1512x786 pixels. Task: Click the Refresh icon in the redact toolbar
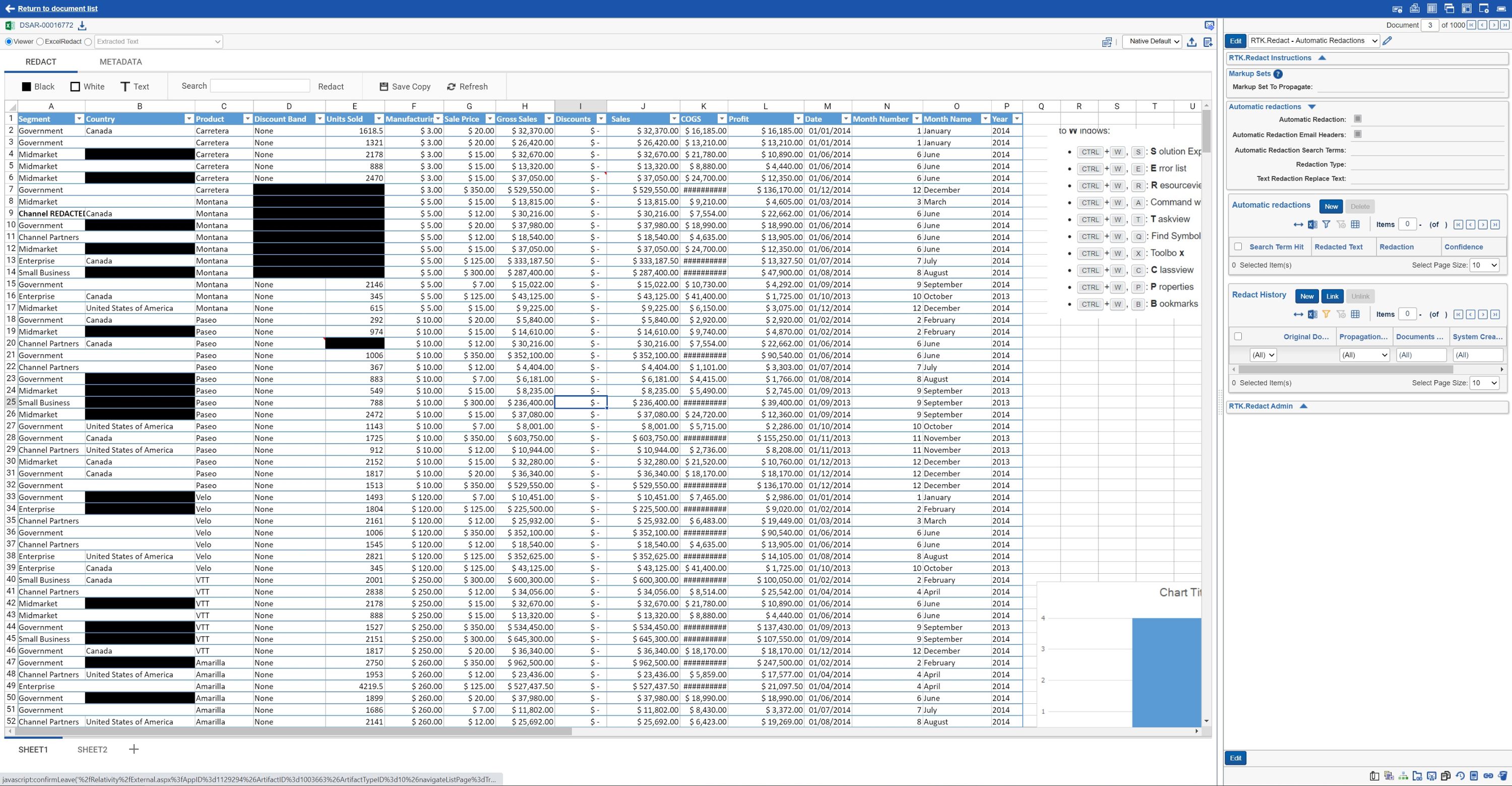pyautogui.click(x=451, y=86)
